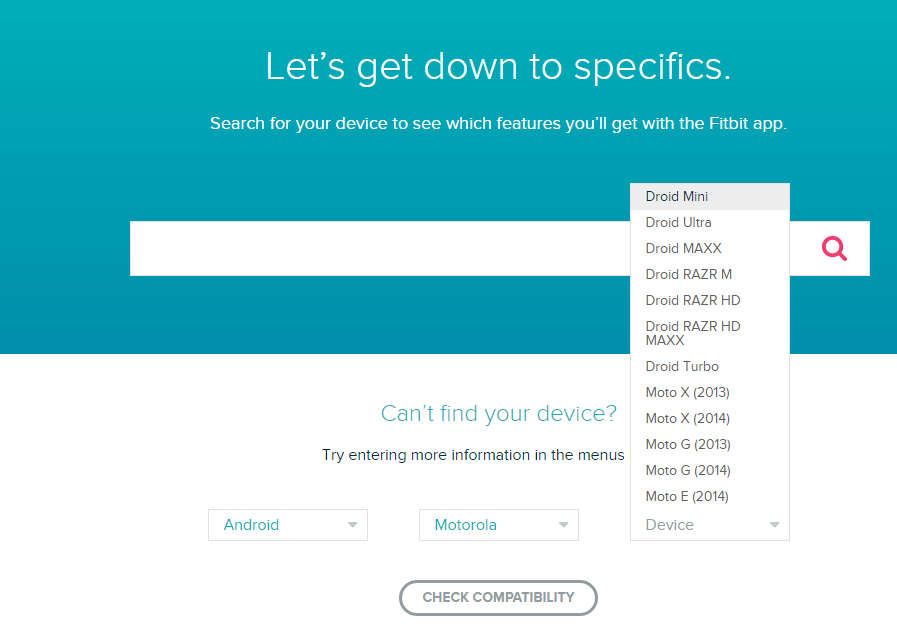Choose Droid MAXX in the list

pyautogui.click(x=710, y=248)
